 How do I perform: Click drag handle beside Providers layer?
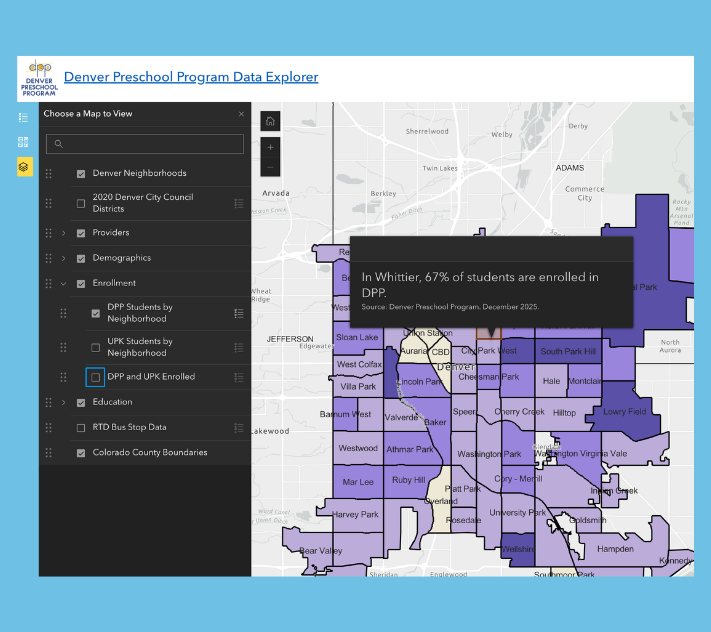(x=49, y=233)
